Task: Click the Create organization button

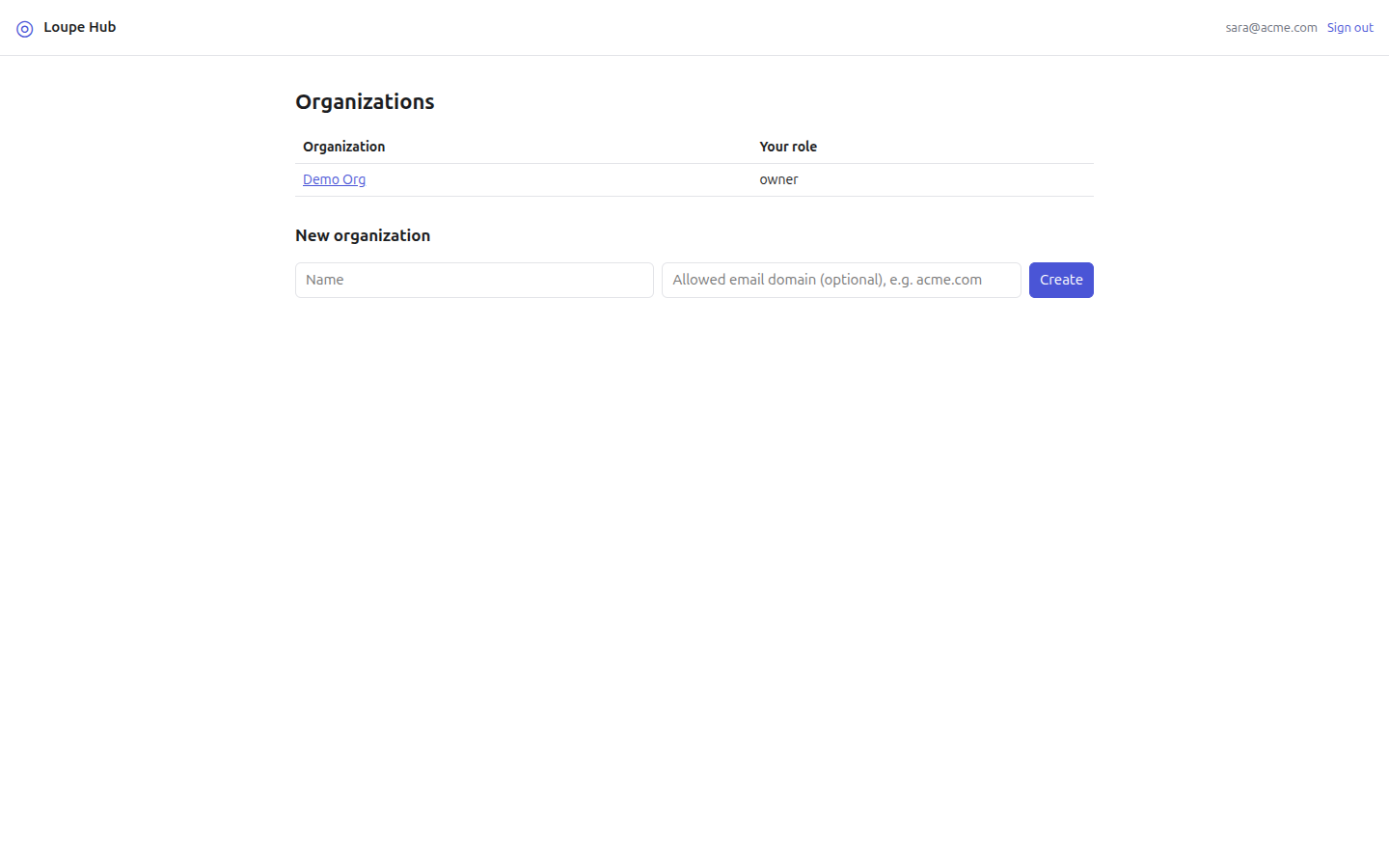Action: point(1061,280)
